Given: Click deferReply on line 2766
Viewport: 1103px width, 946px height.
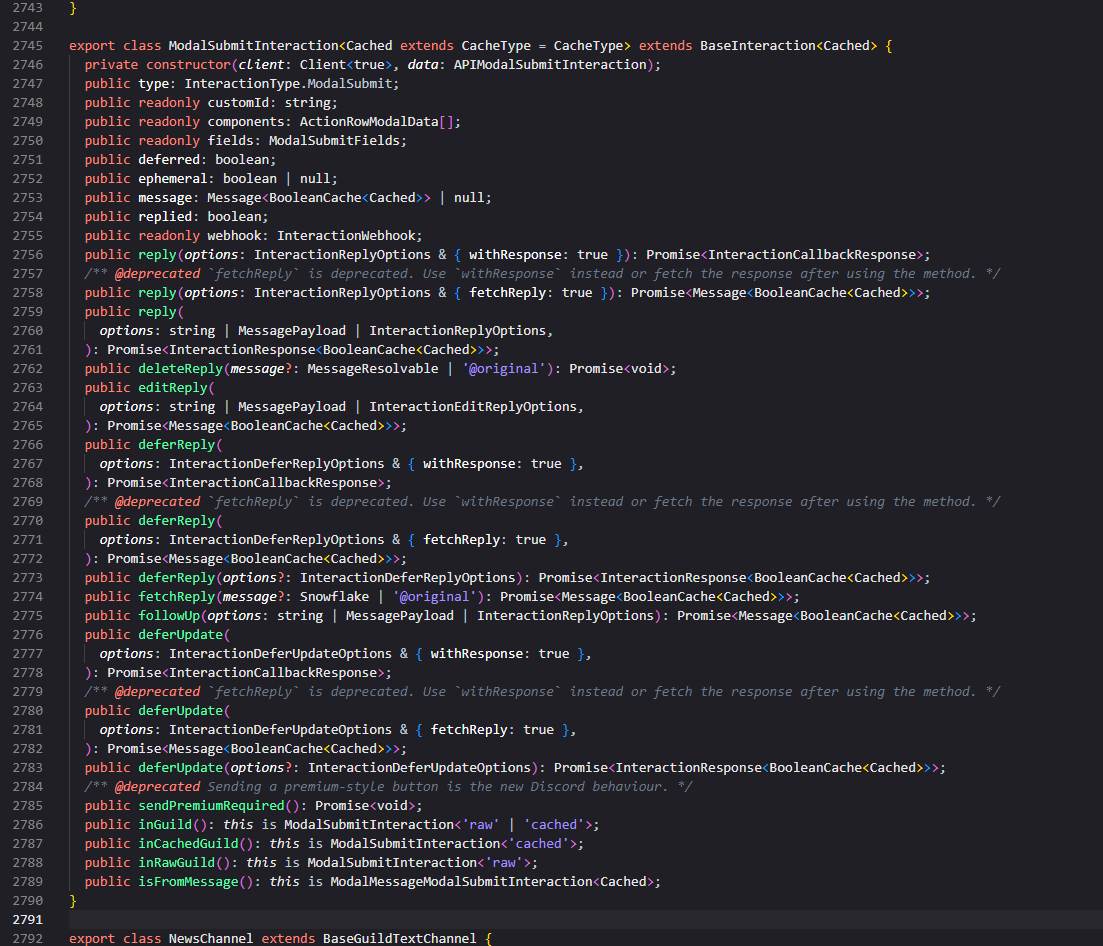Looking at the screenshot, I should pos(177,445).
